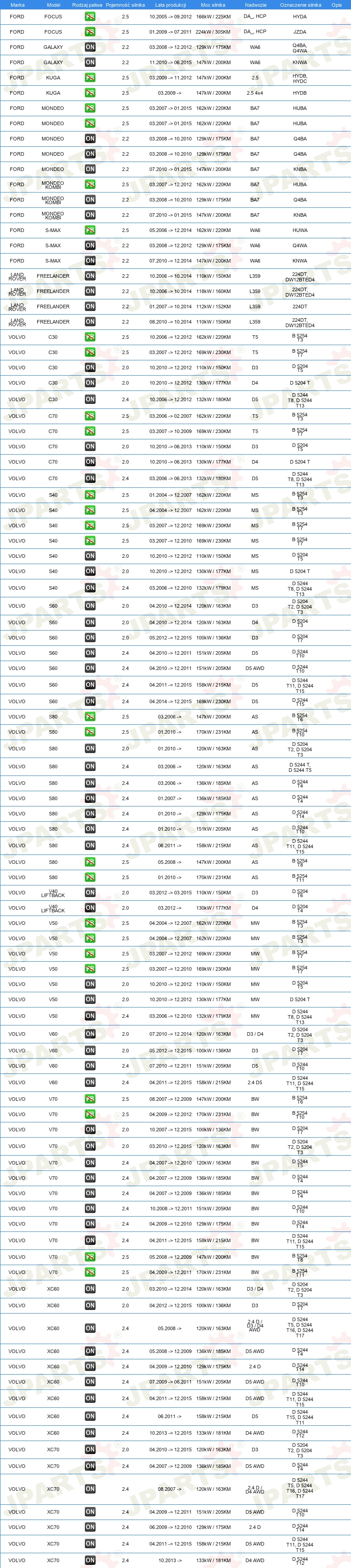Click ON icon in Volvo C70 D5 row

[90, 478]
